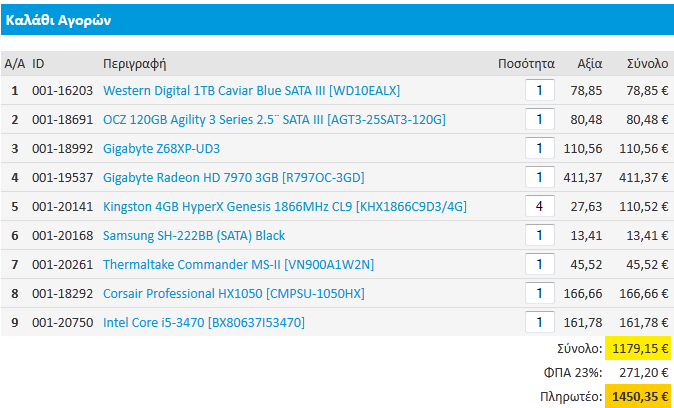This screenshot has height=408, width=674.
Task: Click quantity field showing 4 for Kingston
Action: click(539, 206)
